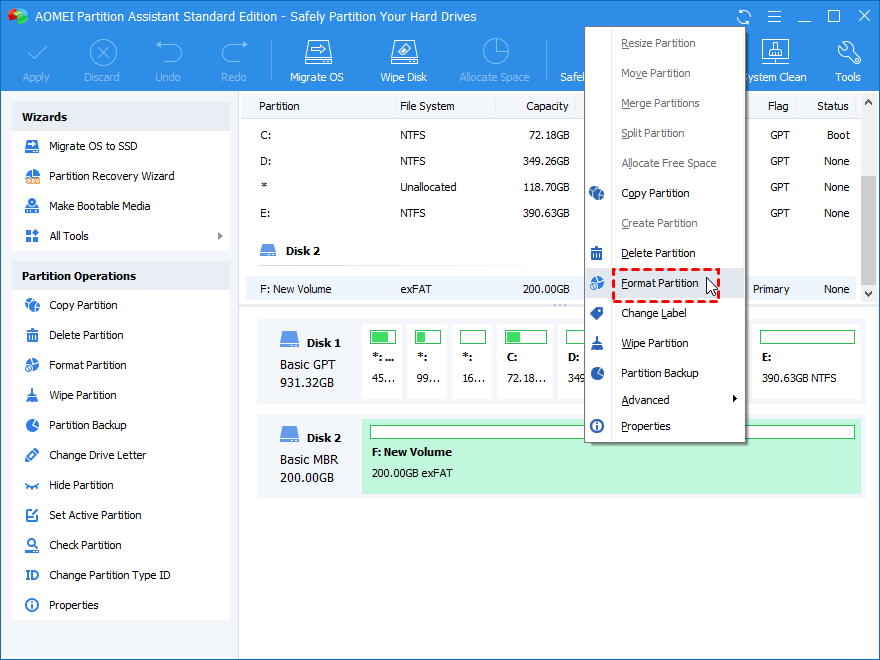Choose Format Partition from context menu
880x660 pixels.
point(659,283)
